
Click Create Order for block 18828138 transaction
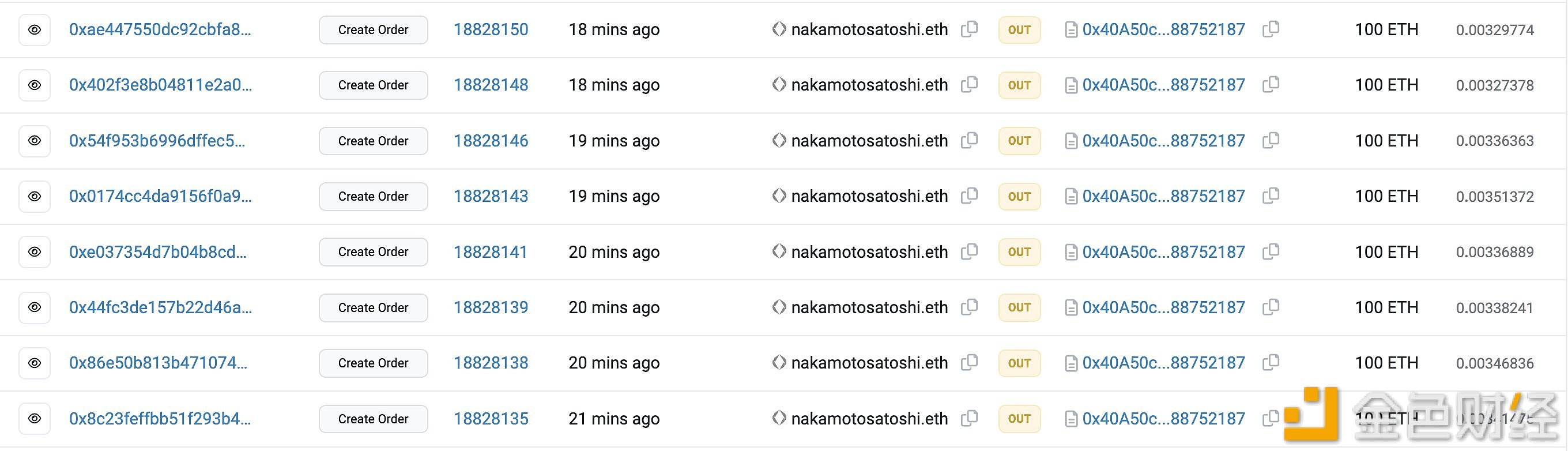373,363
